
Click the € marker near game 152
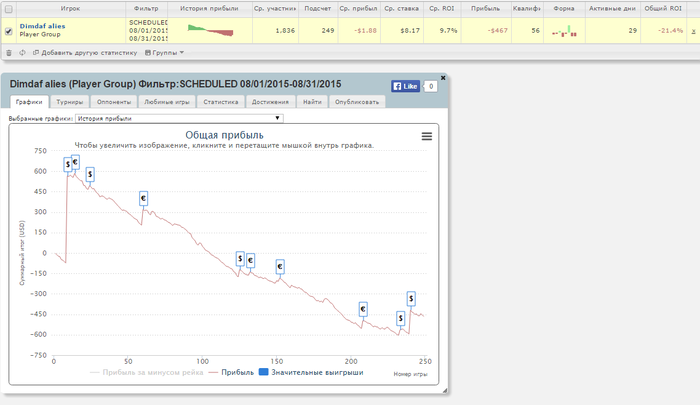(x=280, y=267)
